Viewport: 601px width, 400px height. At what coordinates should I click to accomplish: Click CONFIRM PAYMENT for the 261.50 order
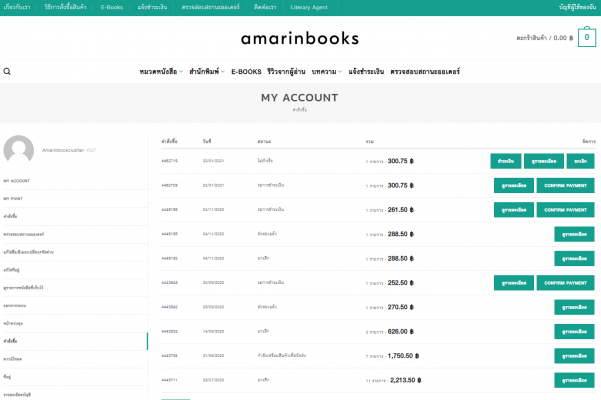pos(566,210)
